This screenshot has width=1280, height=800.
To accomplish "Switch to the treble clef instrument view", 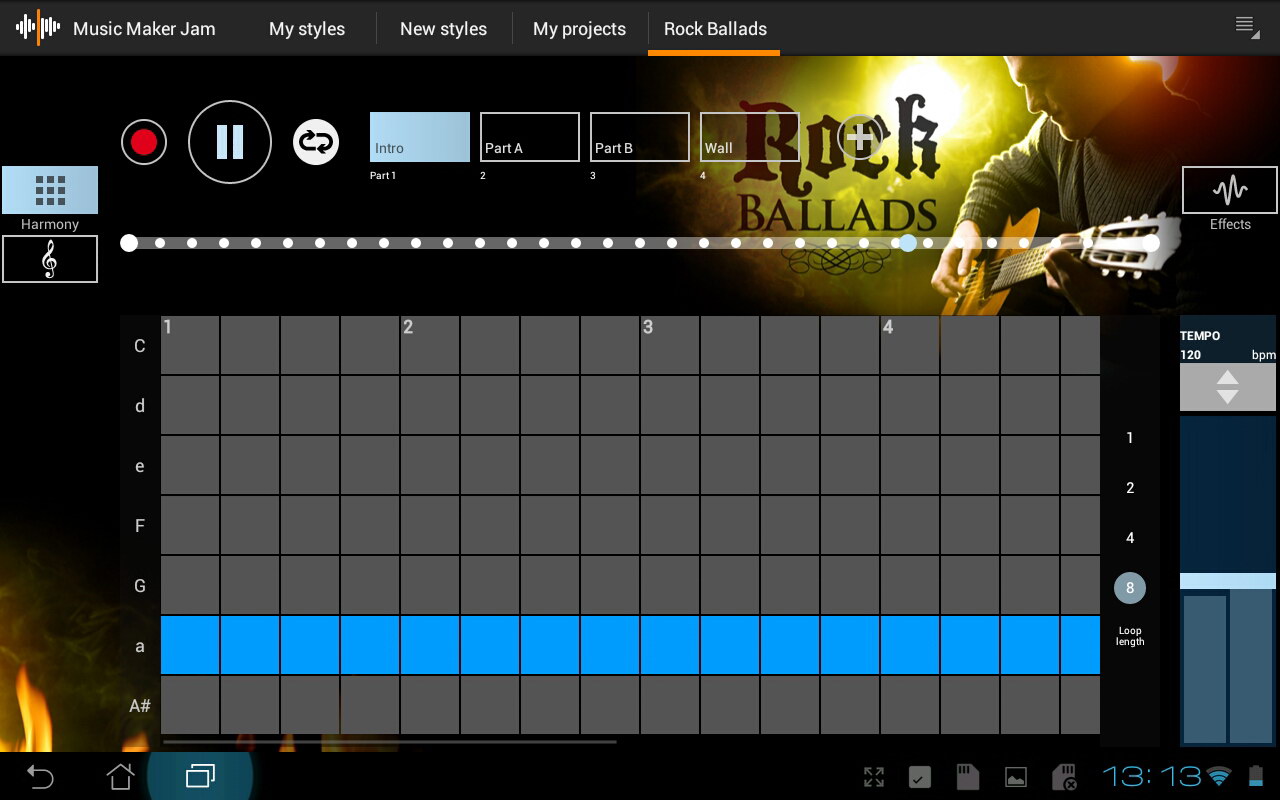I will pos(50,259).
